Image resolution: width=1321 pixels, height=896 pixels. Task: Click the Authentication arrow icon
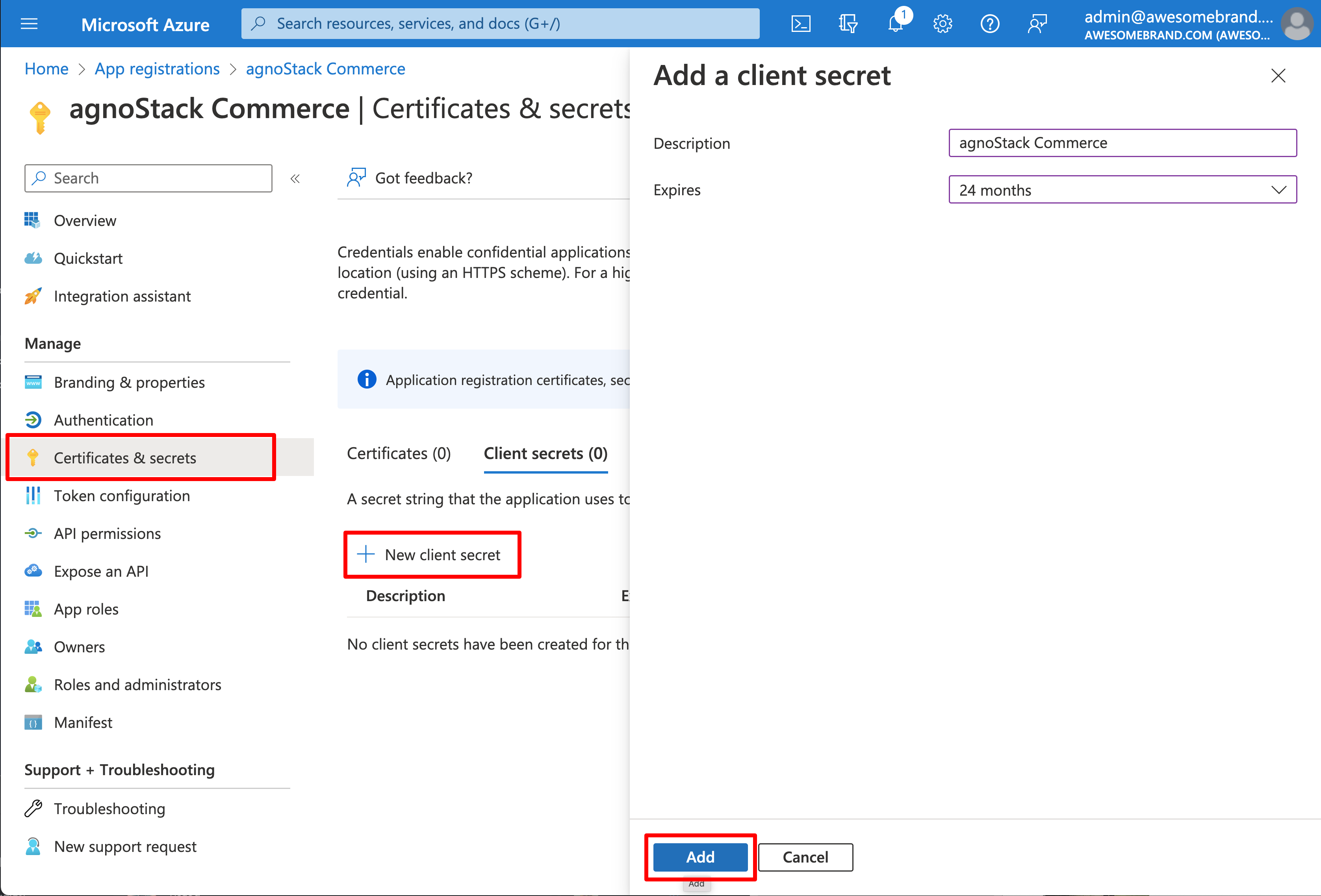(x=33, y=420)
